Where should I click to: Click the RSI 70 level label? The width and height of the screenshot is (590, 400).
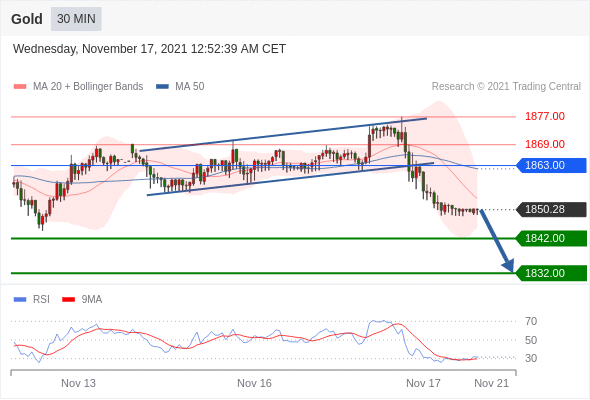(x=531, y=321)
